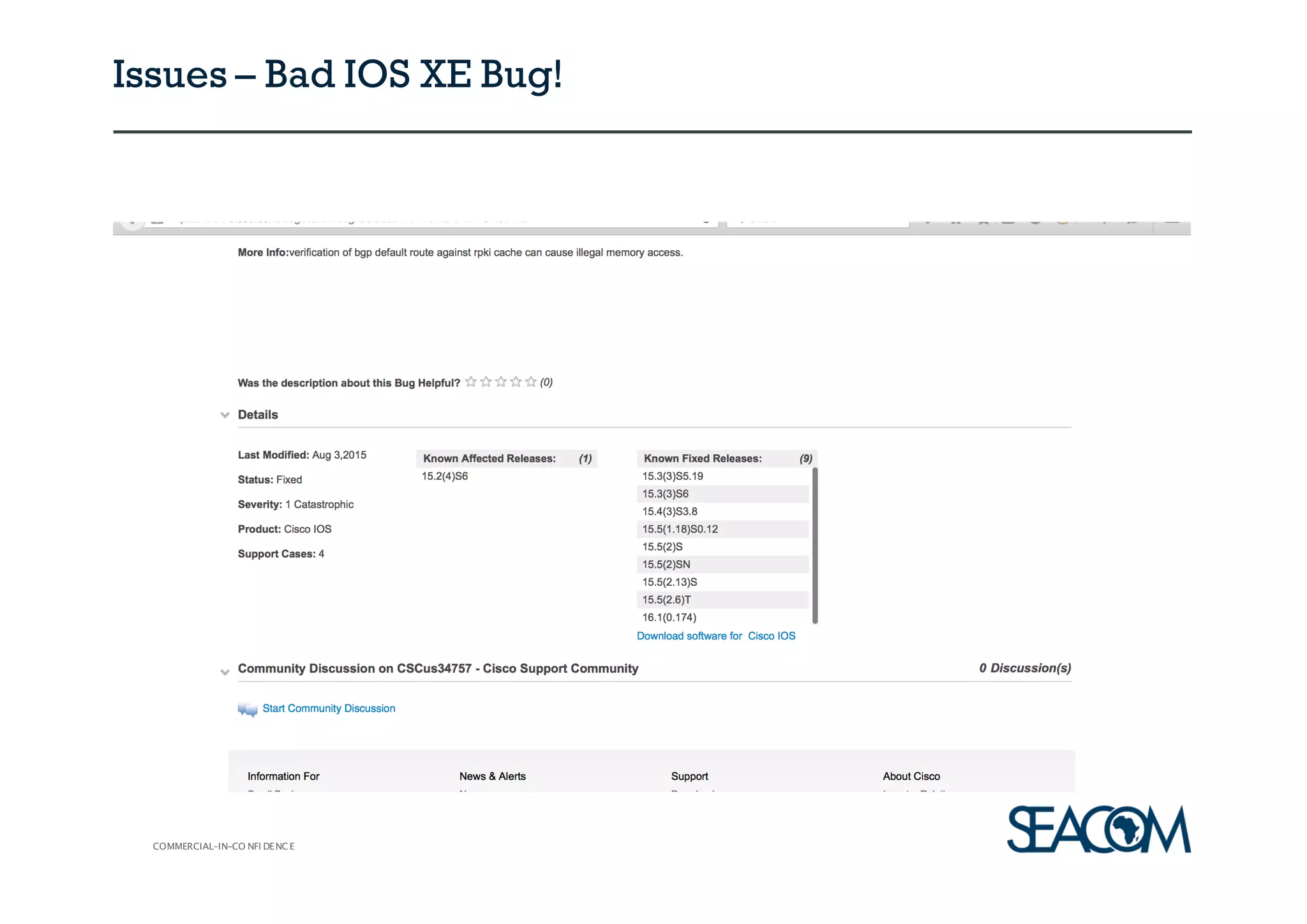Click the More Info bug description text
The image size is (1307, 924).
(x=460, y=253)
